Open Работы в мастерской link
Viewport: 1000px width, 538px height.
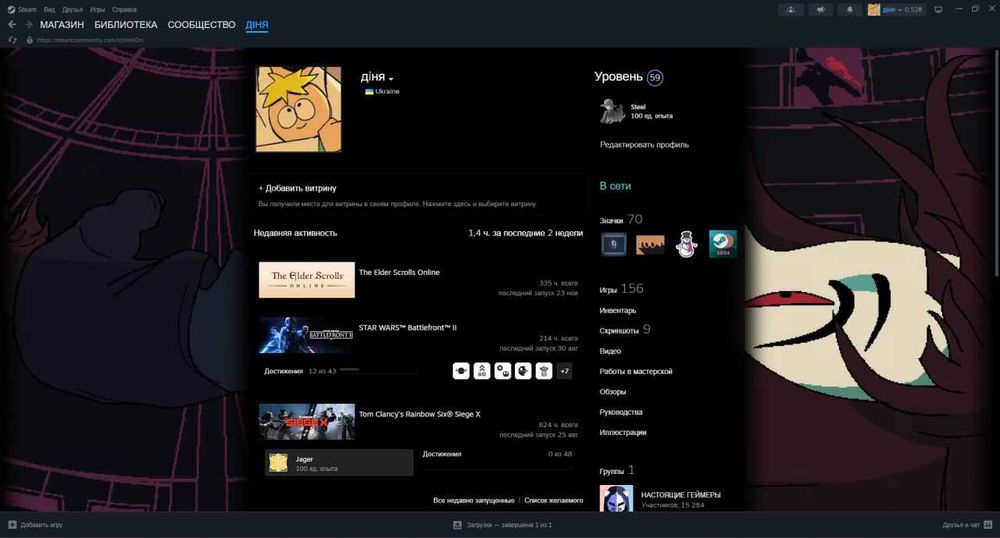[x=636, y=371]
